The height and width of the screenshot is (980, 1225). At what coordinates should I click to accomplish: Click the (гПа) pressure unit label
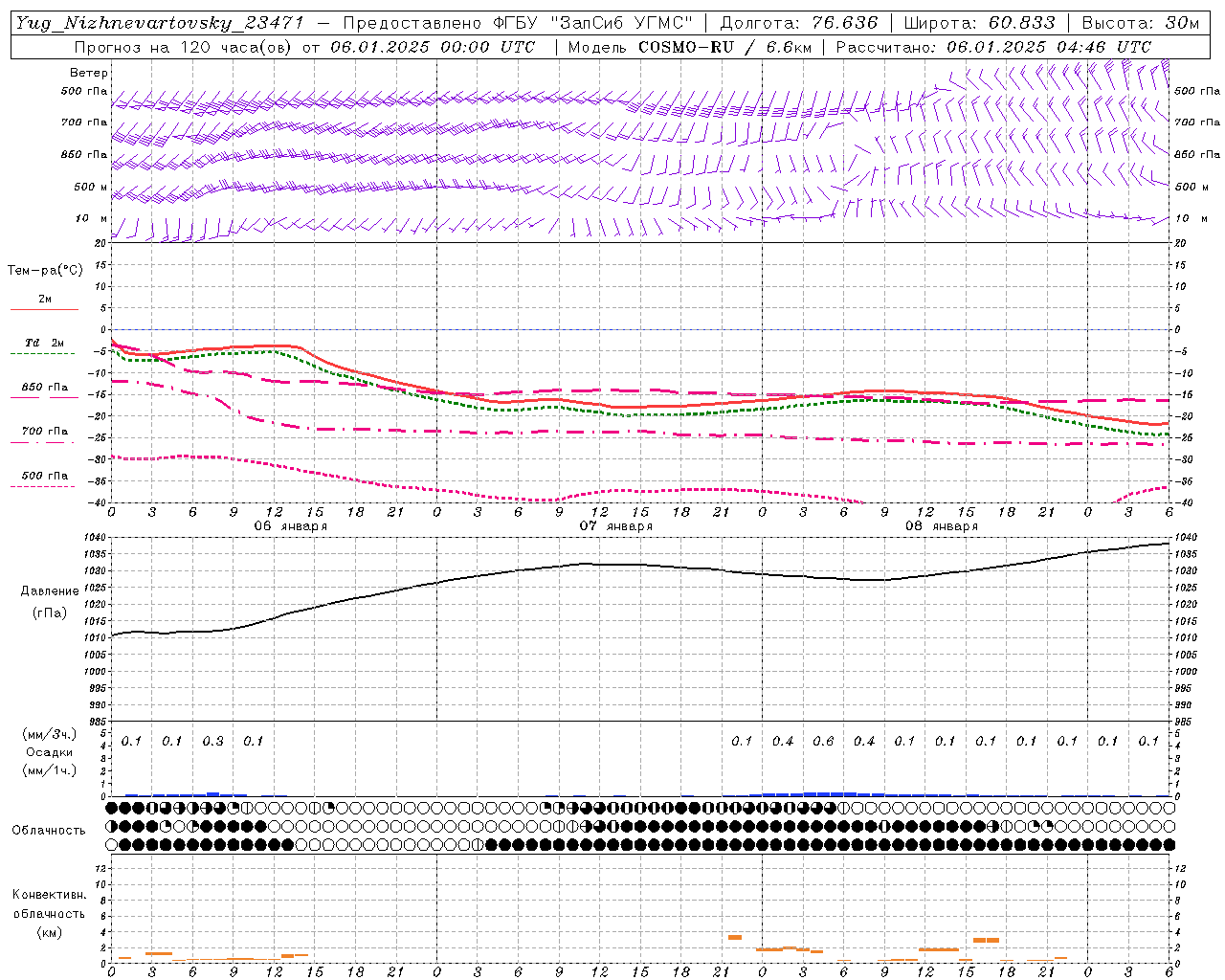(50, 612)
